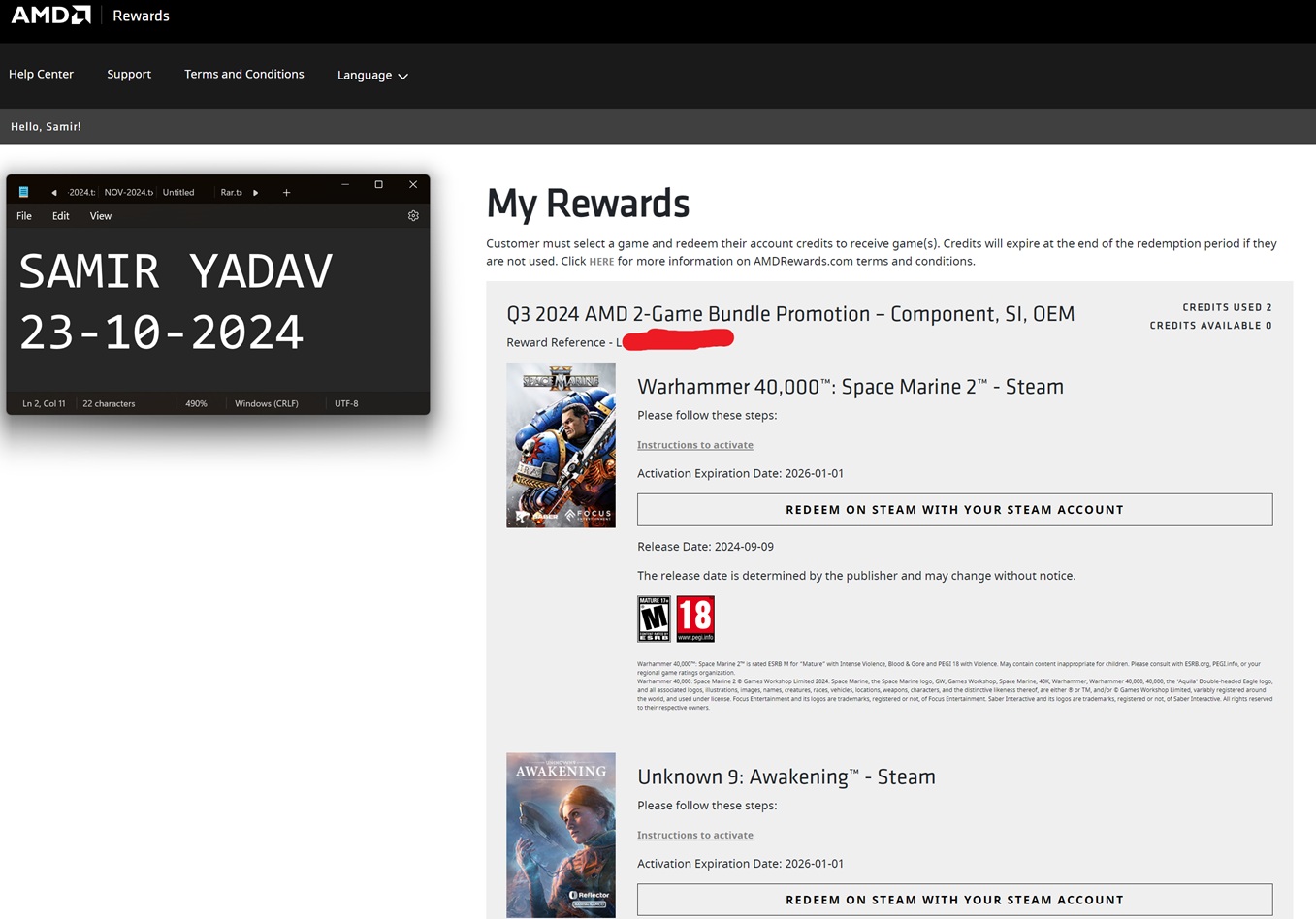Image resolution: width=1316 pixels, height=919 pixels.
Task: Switch to the Rar Notepad tab
Action: (x=231, y=192)
